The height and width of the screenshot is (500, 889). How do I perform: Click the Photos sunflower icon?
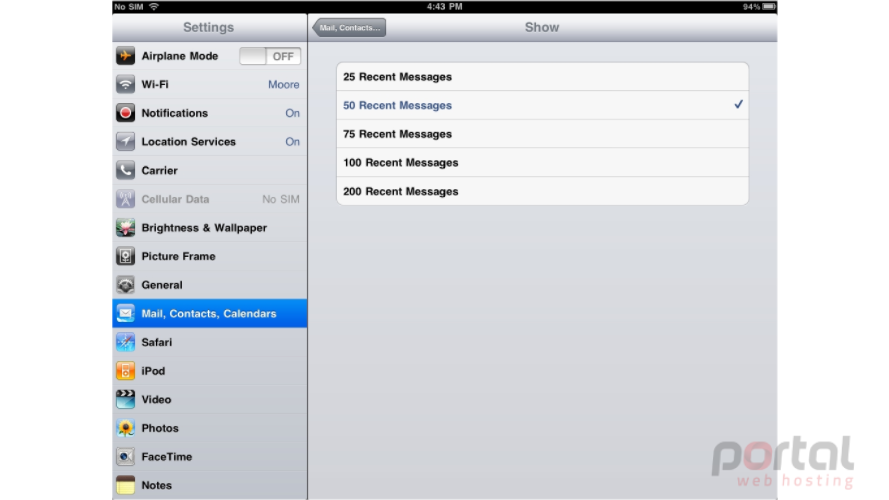click(125, 428)
